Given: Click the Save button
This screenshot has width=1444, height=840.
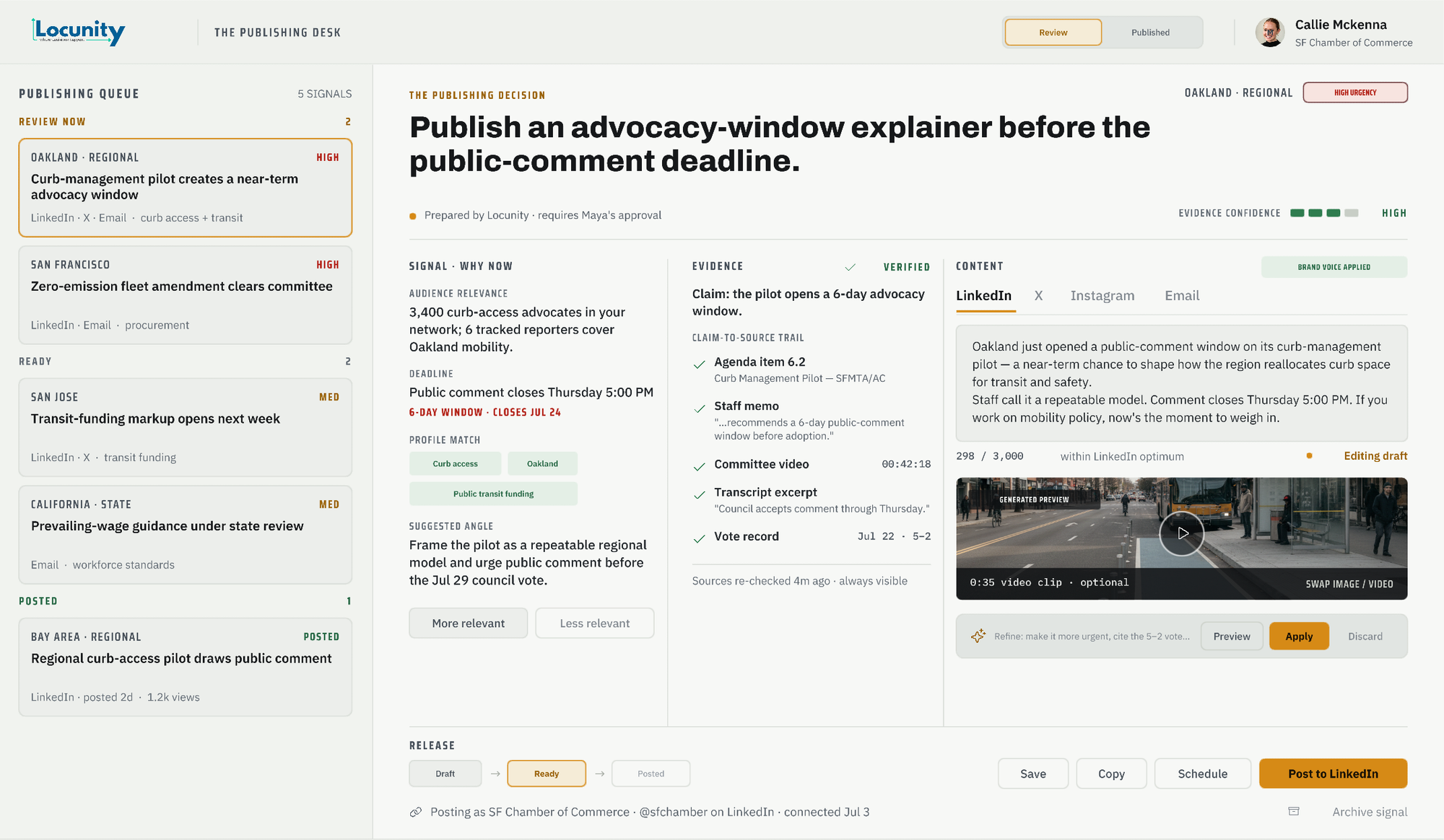Looking at the screenshot, I should (x=1033, y=774).
